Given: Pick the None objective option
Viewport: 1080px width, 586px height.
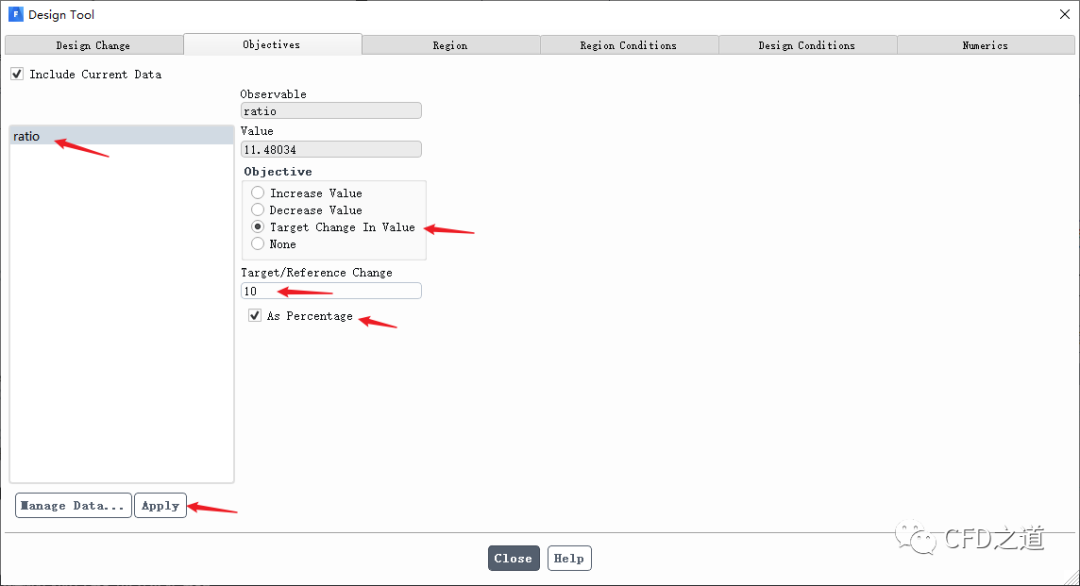Looking at the screenshot, I should coord(258,244).
